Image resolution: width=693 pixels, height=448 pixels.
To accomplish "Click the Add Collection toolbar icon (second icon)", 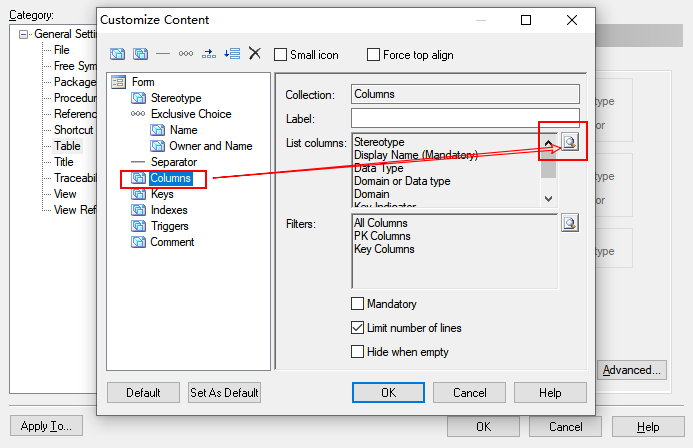I will click(141, 54).
